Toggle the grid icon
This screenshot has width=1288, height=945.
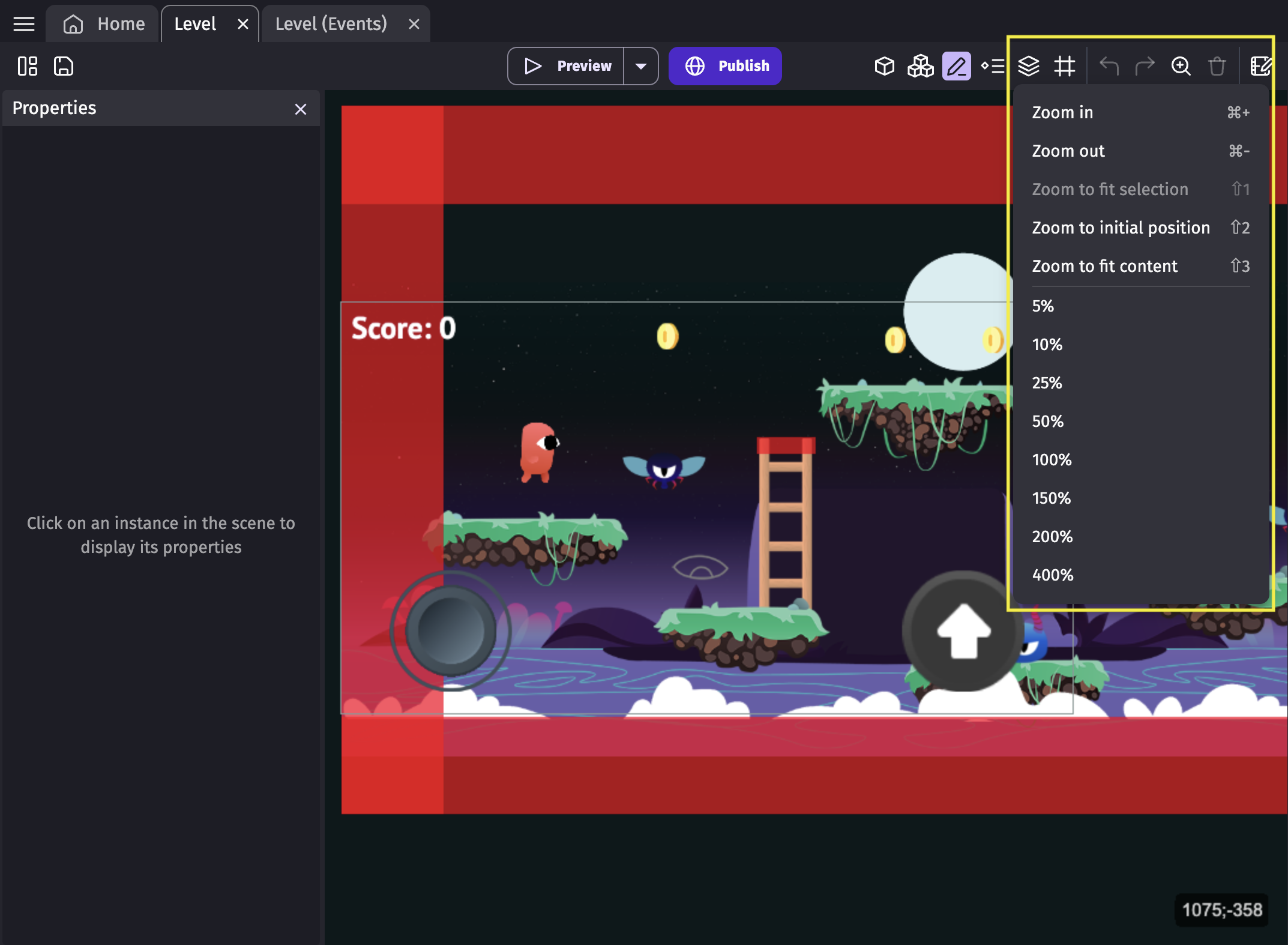(x=1065, y=66)
